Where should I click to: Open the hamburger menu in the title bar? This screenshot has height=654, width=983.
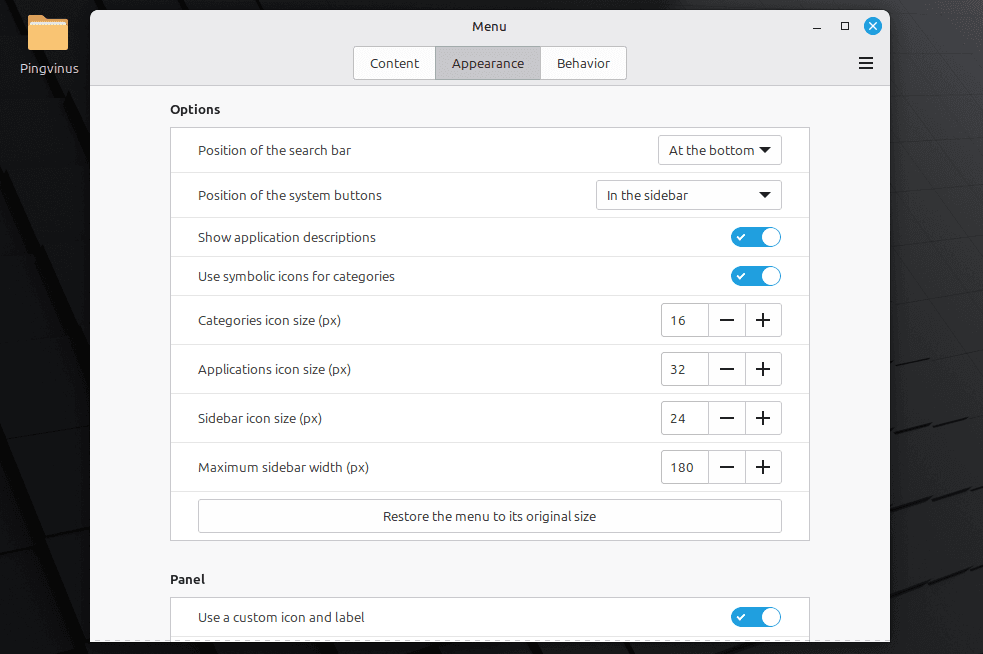866,63
